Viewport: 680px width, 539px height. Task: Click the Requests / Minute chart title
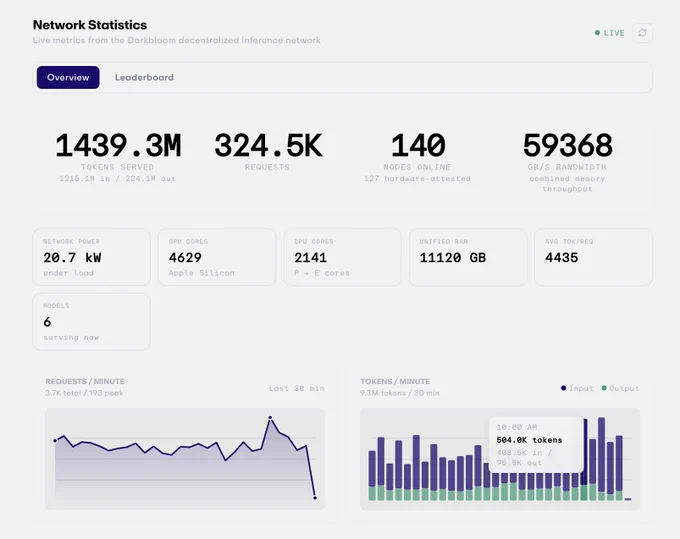pyautogui.click(x=85, y=381)
